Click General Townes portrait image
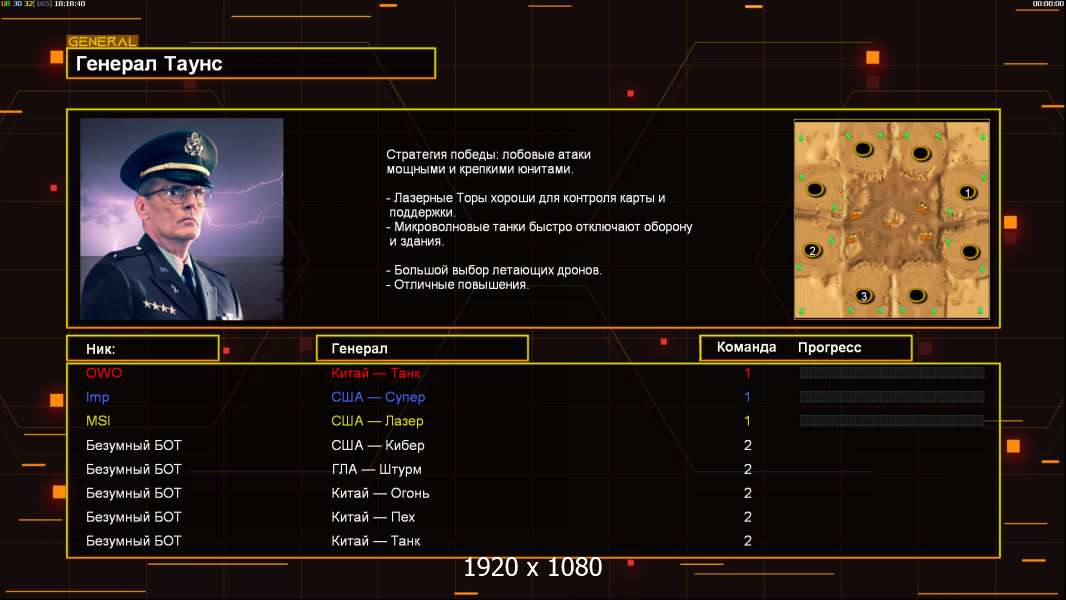 point(182,219)
